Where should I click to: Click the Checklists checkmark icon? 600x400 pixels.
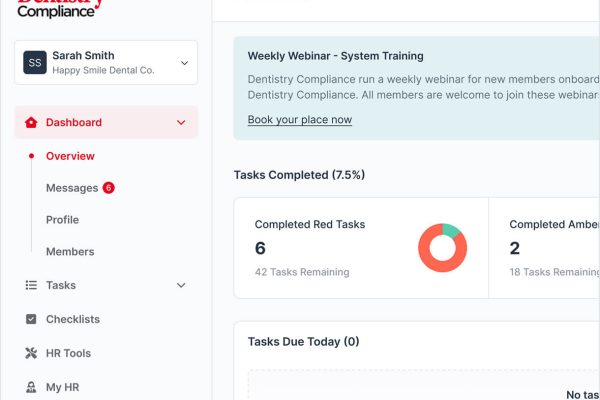point(31,319)
